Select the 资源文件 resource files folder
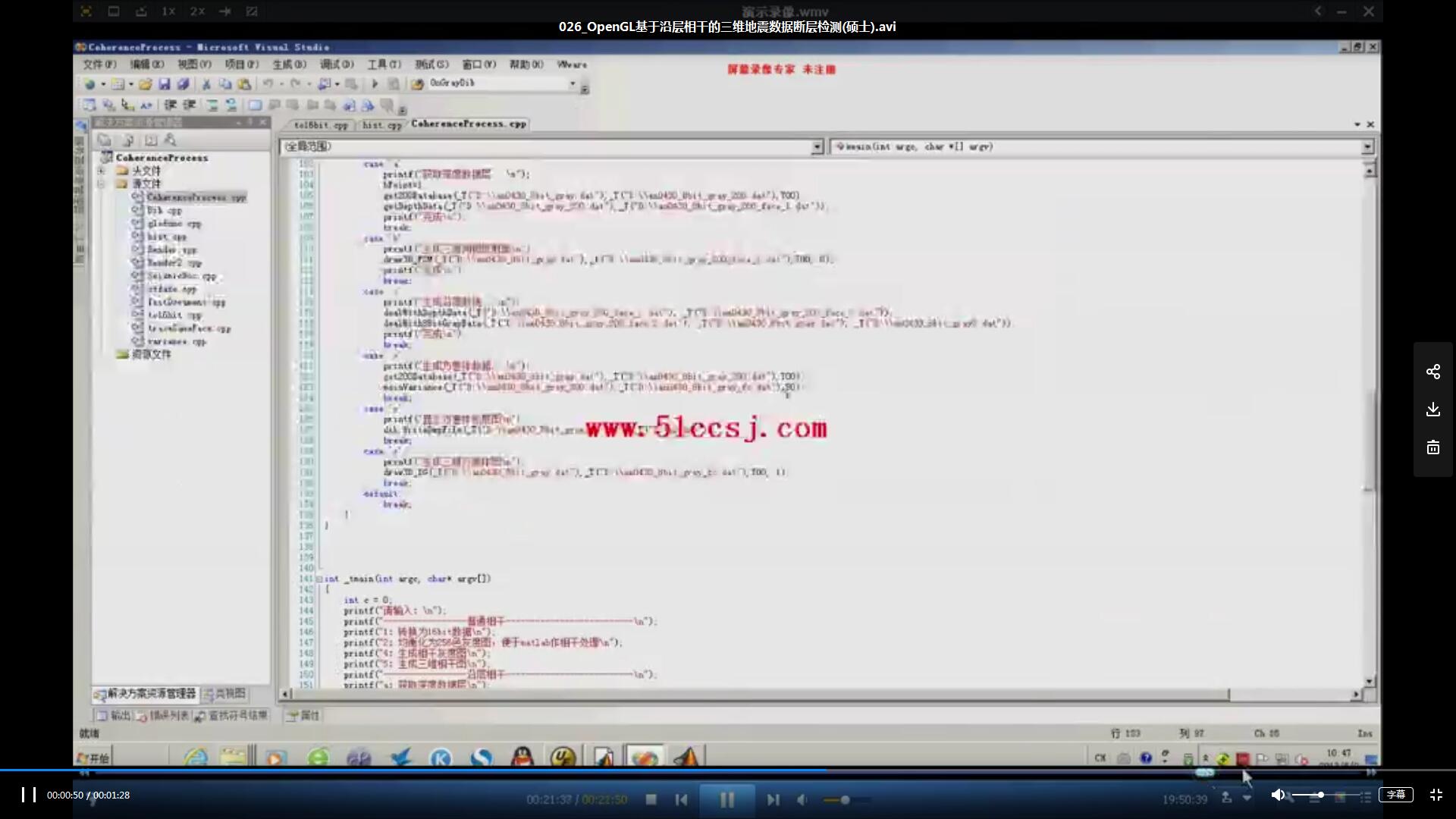 tap(151, 354)
